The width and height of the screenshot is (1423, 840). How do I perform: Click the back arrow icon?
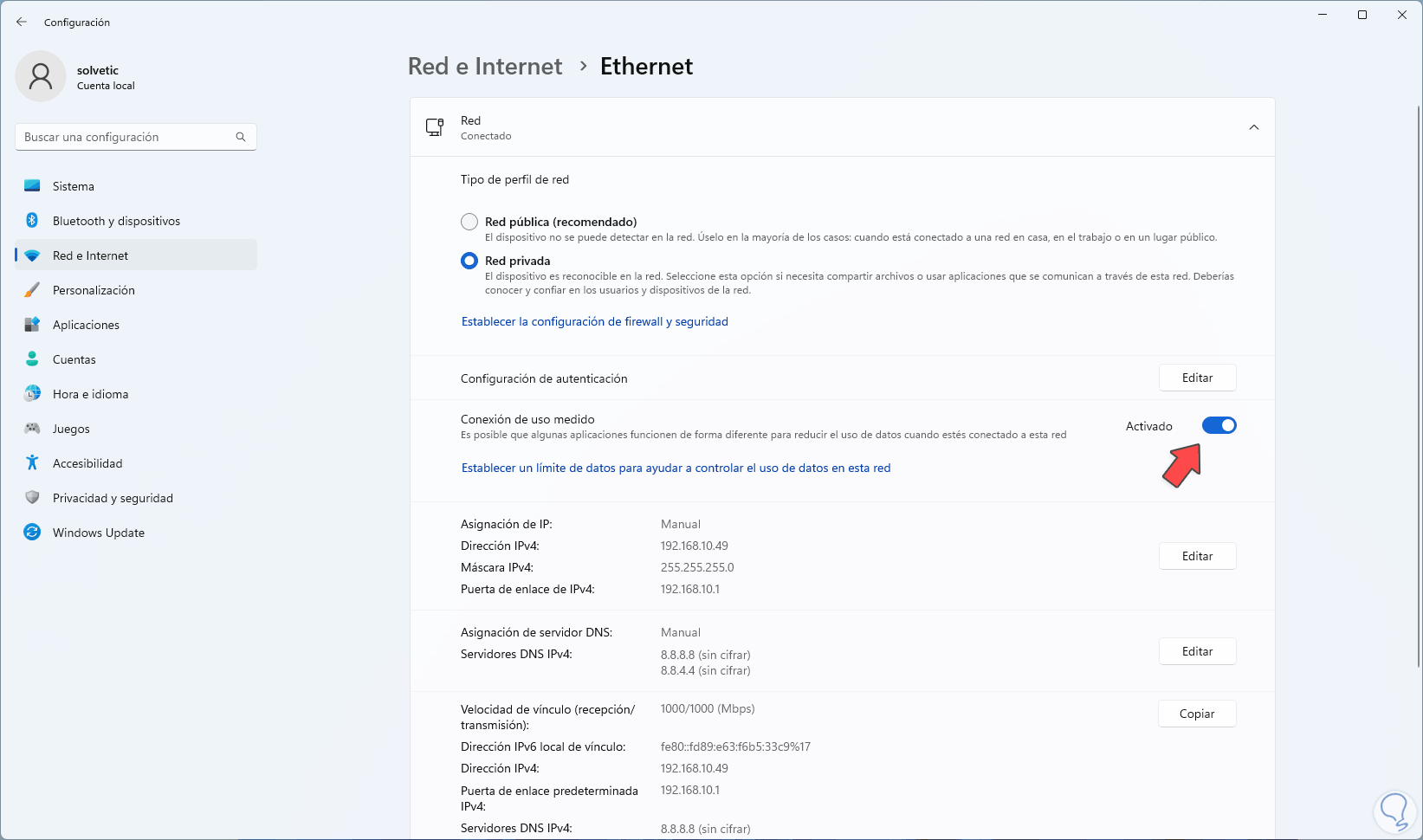[22, 22]
